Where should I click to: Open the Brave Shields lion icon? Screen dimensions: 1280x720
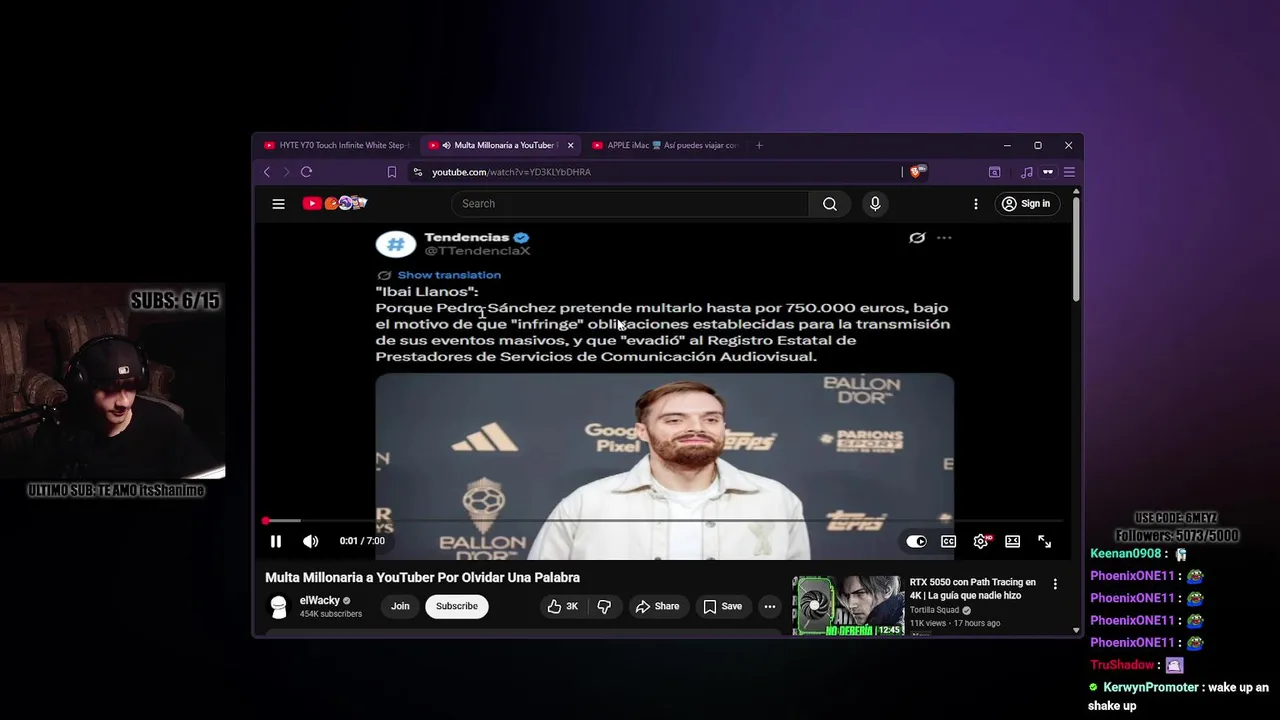coord(917,172)
